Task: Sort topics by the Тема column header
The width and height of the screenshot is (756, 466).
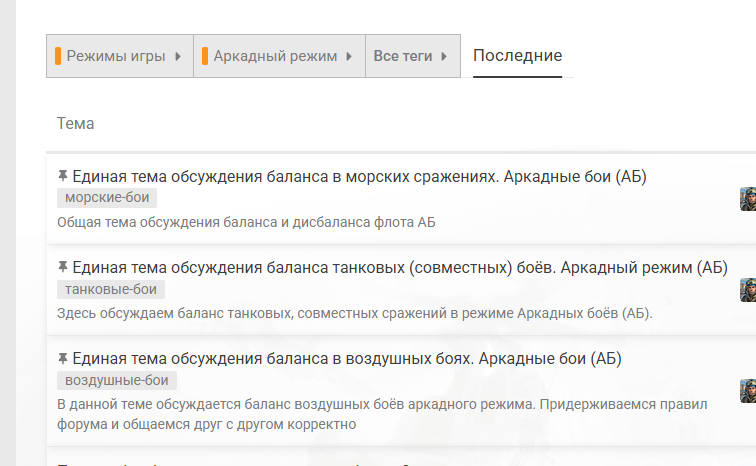Action: tap(76, 123)
